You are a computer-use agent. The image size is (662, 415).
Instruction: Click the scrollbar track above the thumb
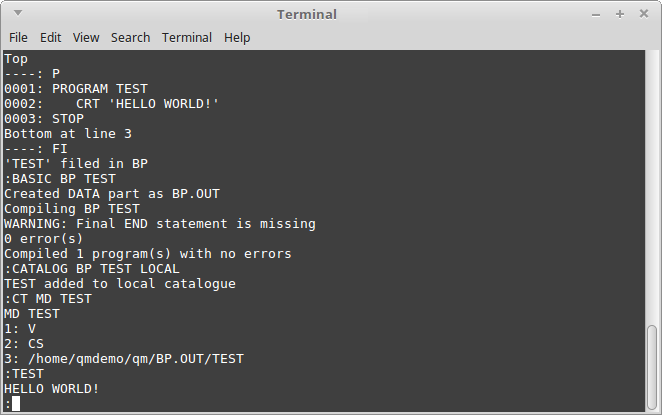[652, 187]
